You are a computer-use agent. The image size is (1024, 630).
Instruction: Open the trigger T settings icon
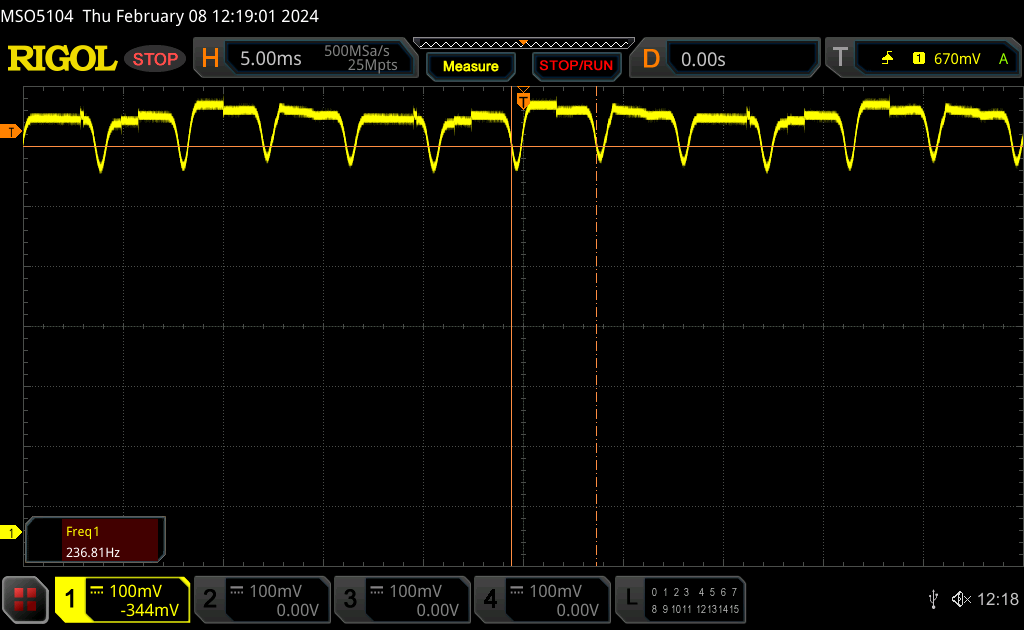click(x=840, y=57)
